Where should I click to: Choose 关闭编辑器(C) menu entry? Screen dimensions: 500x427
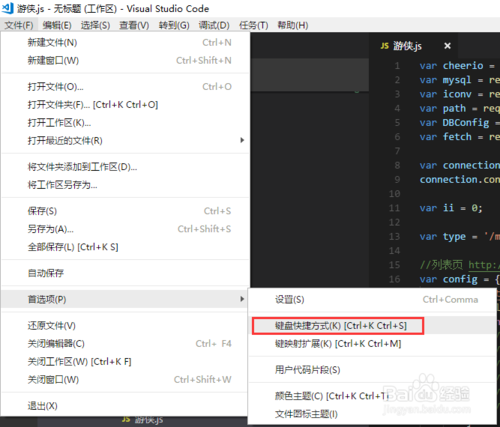tap(125, 344)
